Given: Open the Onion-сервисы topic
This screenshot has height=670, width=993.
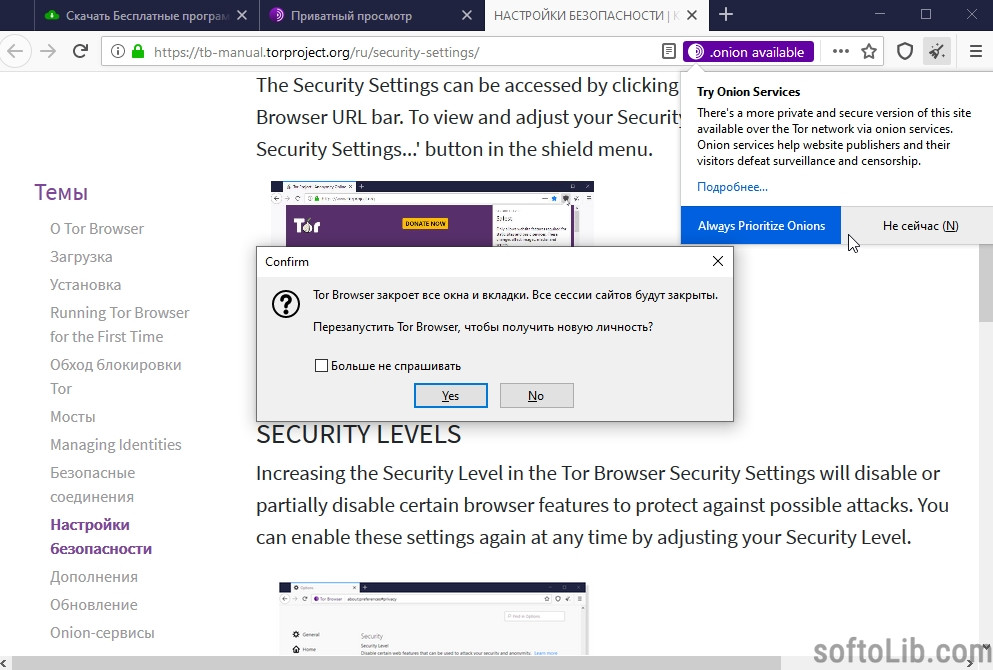Looking at the screenshot, I should tap(102, 633).
